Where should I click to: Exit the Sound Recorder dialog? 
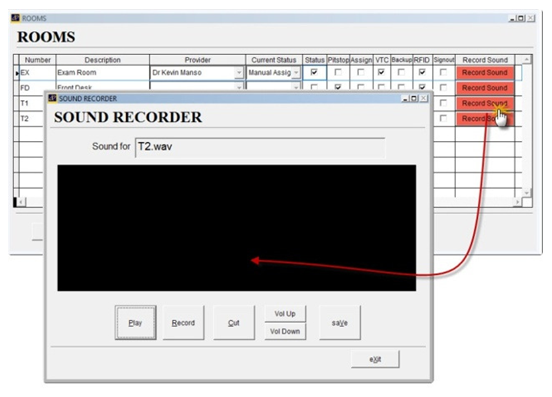375,359
